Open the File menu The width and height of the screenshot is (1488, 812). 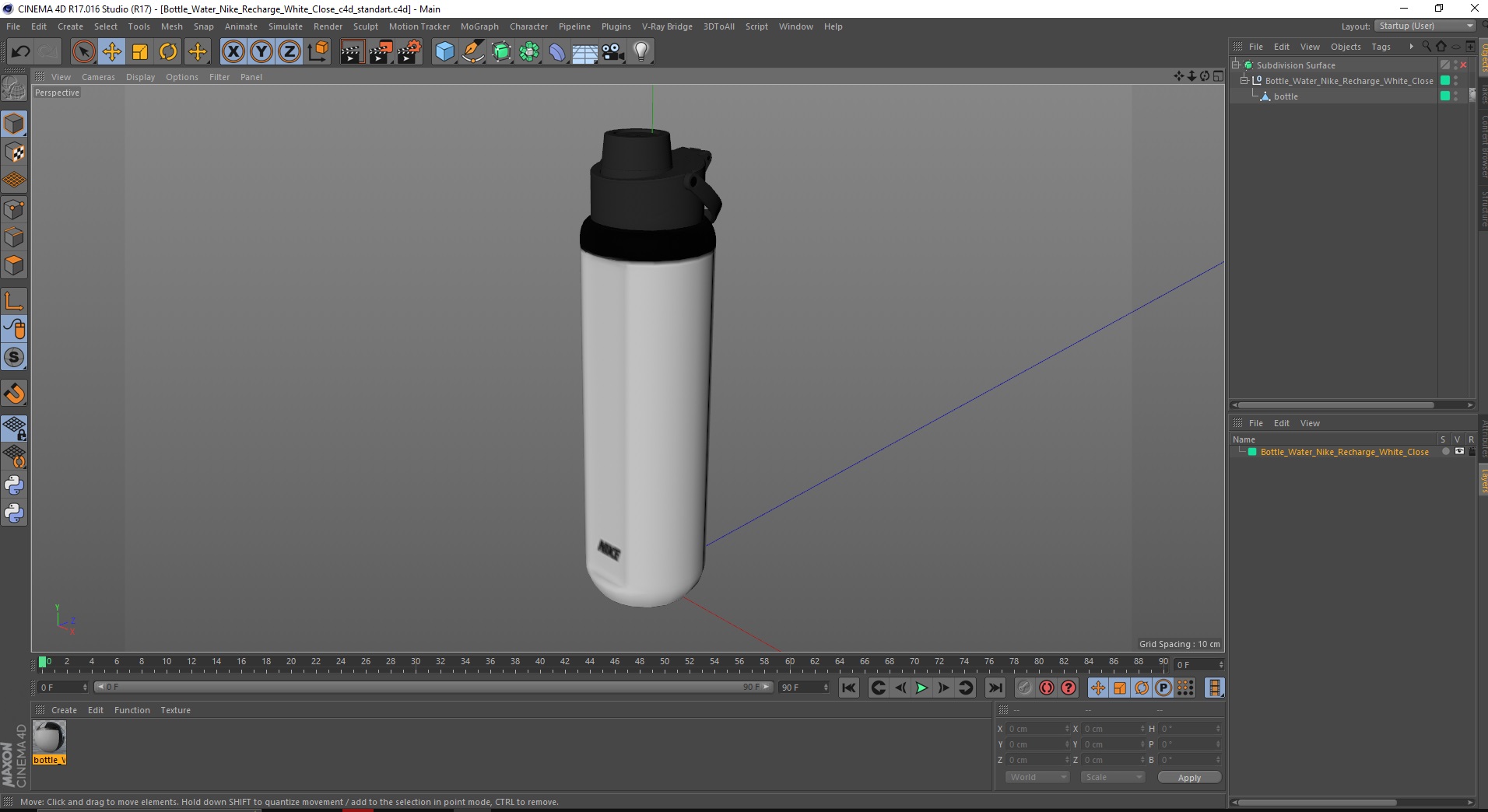coord(13,26)
